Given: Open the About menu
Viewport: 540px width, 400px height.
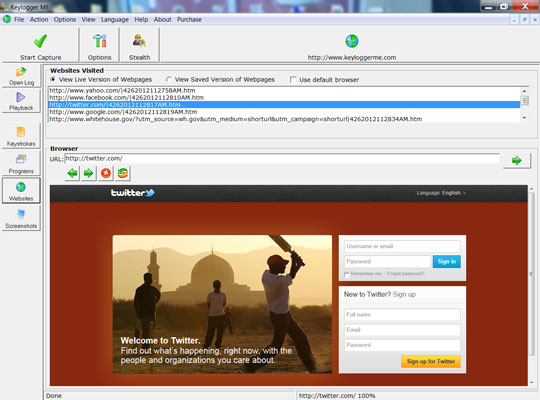Looking at the screenshot, I should (x=163, y=20).
